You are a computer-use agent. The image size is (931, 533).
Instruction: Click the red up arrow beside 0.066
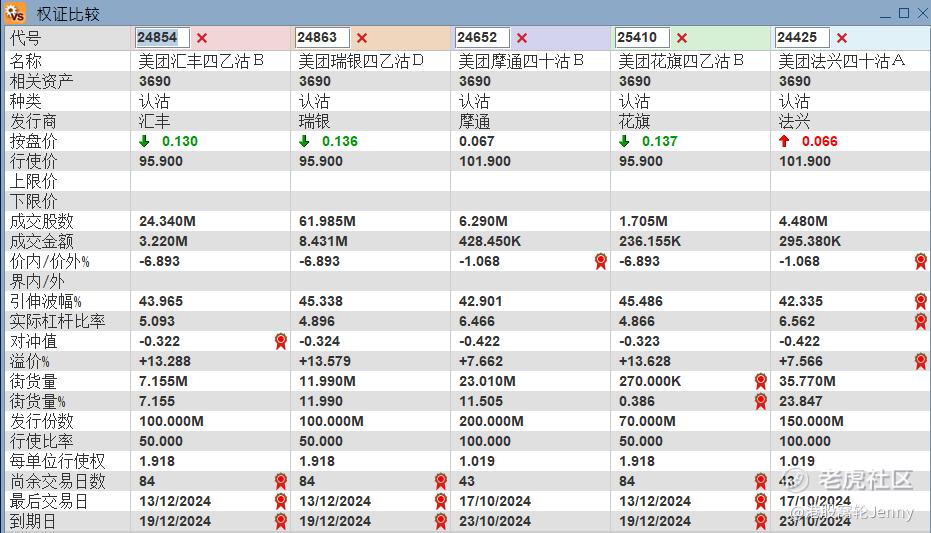point(784,141)
